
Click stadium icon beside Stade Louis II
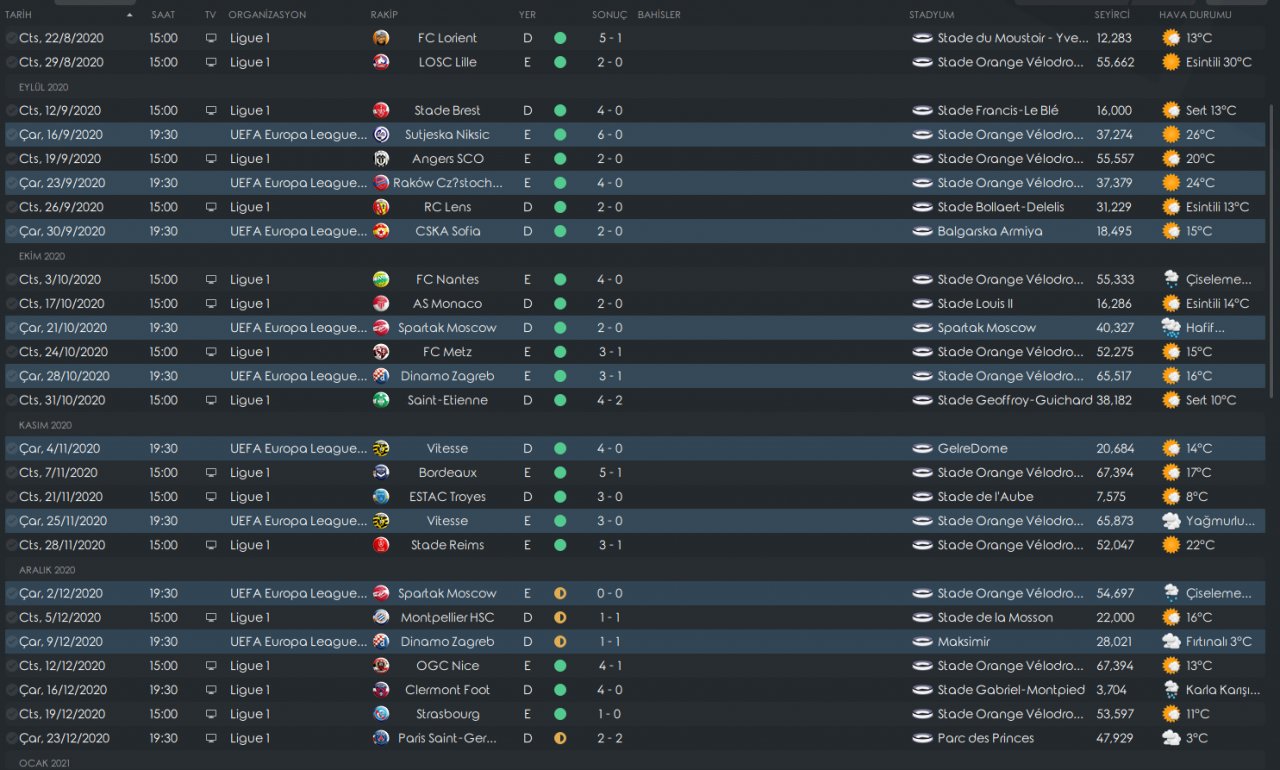922,304
